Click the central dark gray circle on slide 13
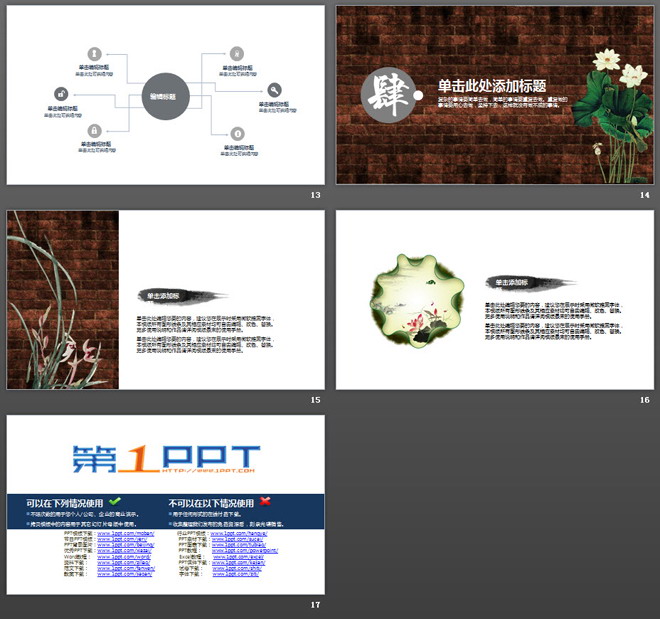The image size is (660, 619). [x=166, y=96]
